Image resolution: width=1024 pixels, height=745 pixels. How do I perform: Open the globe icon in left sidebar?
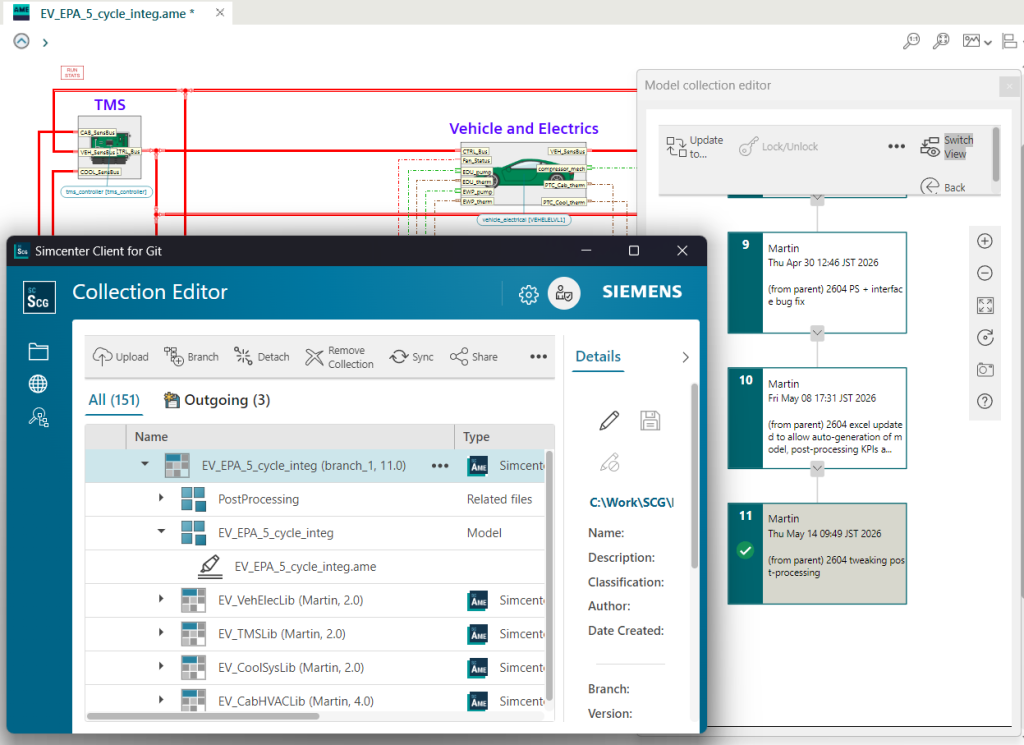[x=38, y=384]
